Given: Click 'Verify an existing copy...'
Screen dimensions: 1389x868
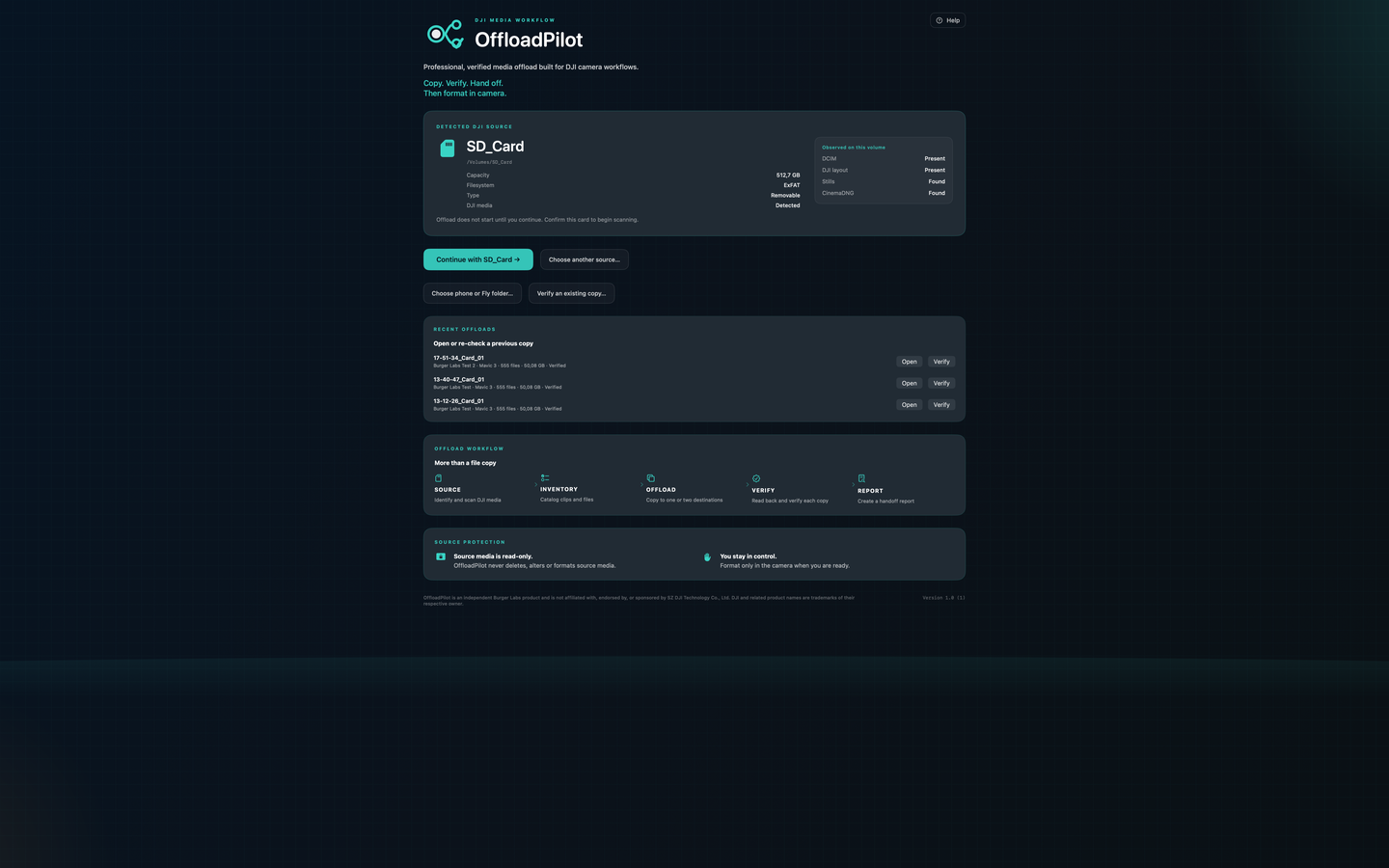Looking at the screenshot, I should (x=571, y=293).
